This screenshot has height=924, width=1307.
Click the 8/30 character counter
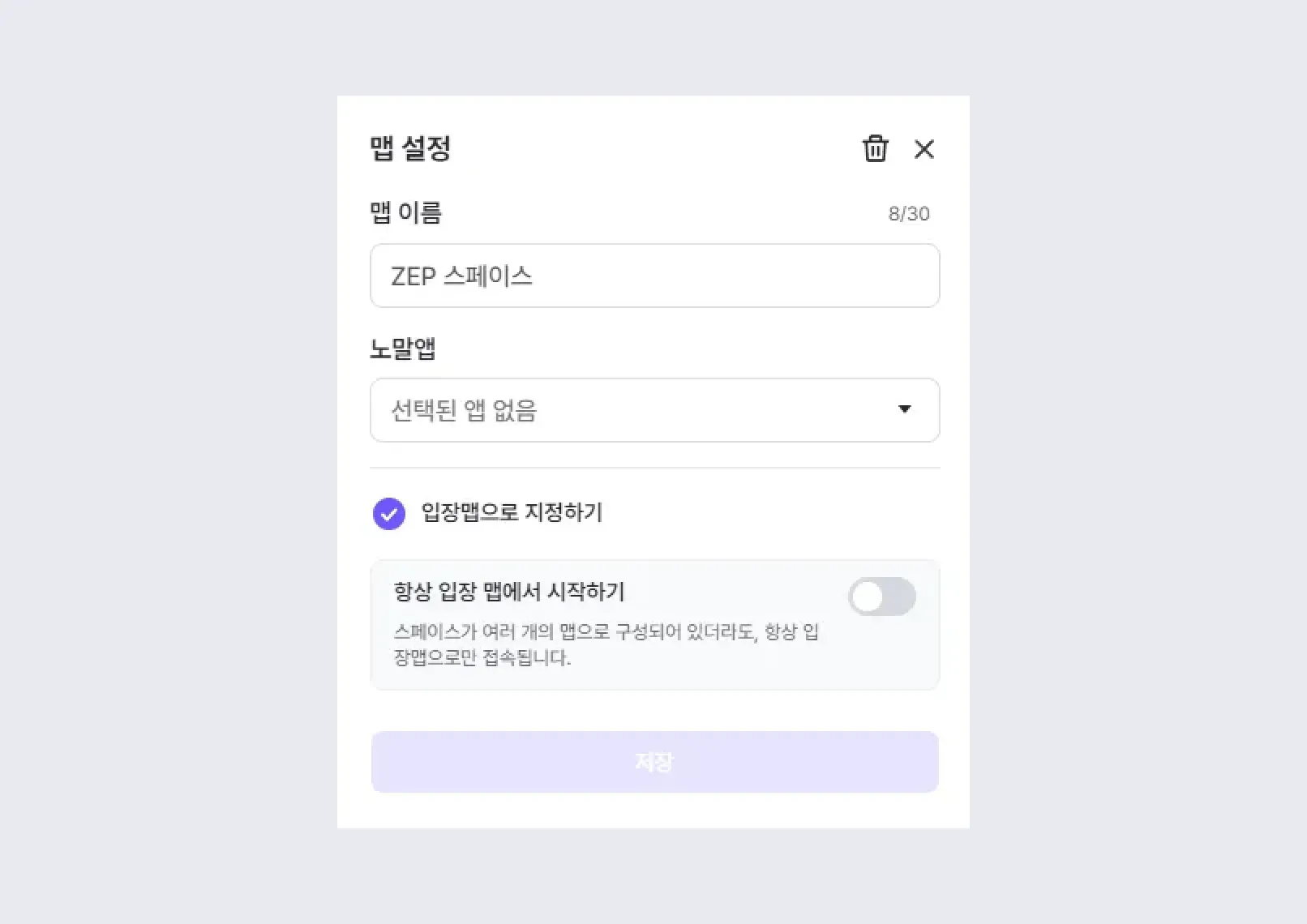click(909, 214)
